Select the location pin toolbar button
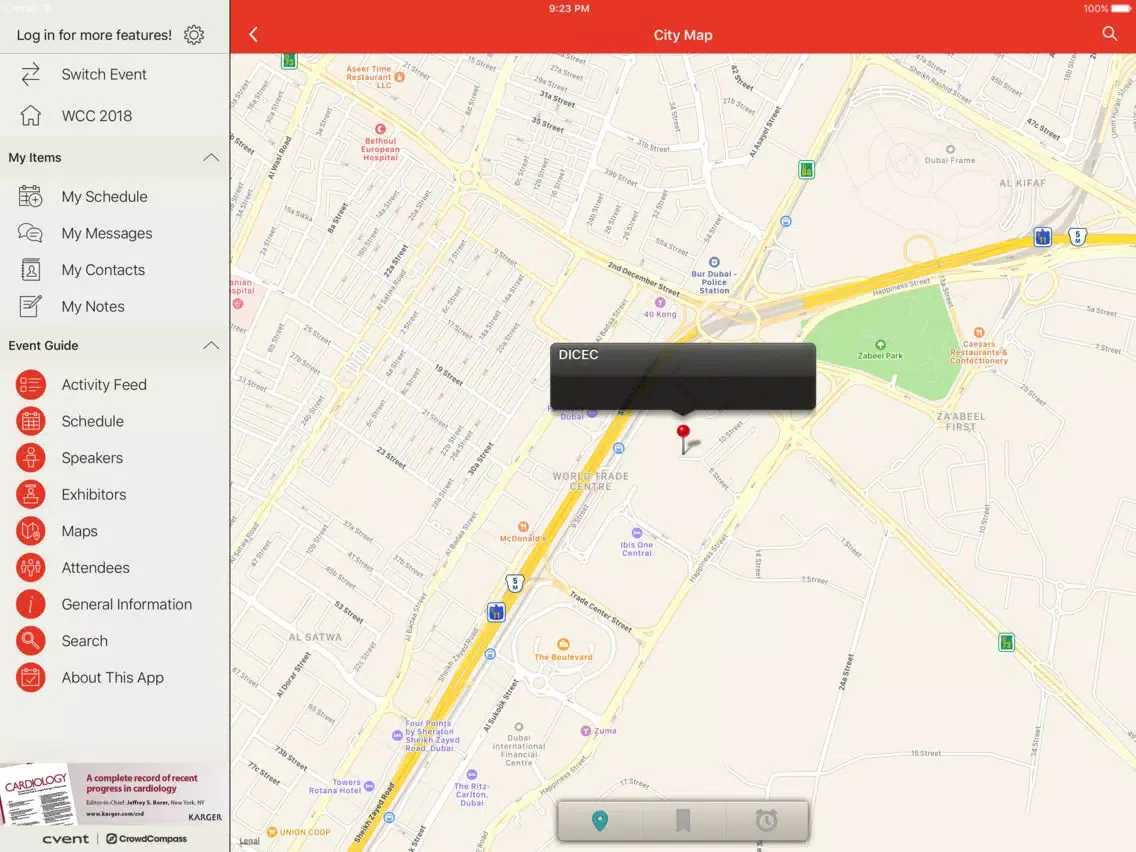Screen dimensions: 1136x852 coord(599,821)
